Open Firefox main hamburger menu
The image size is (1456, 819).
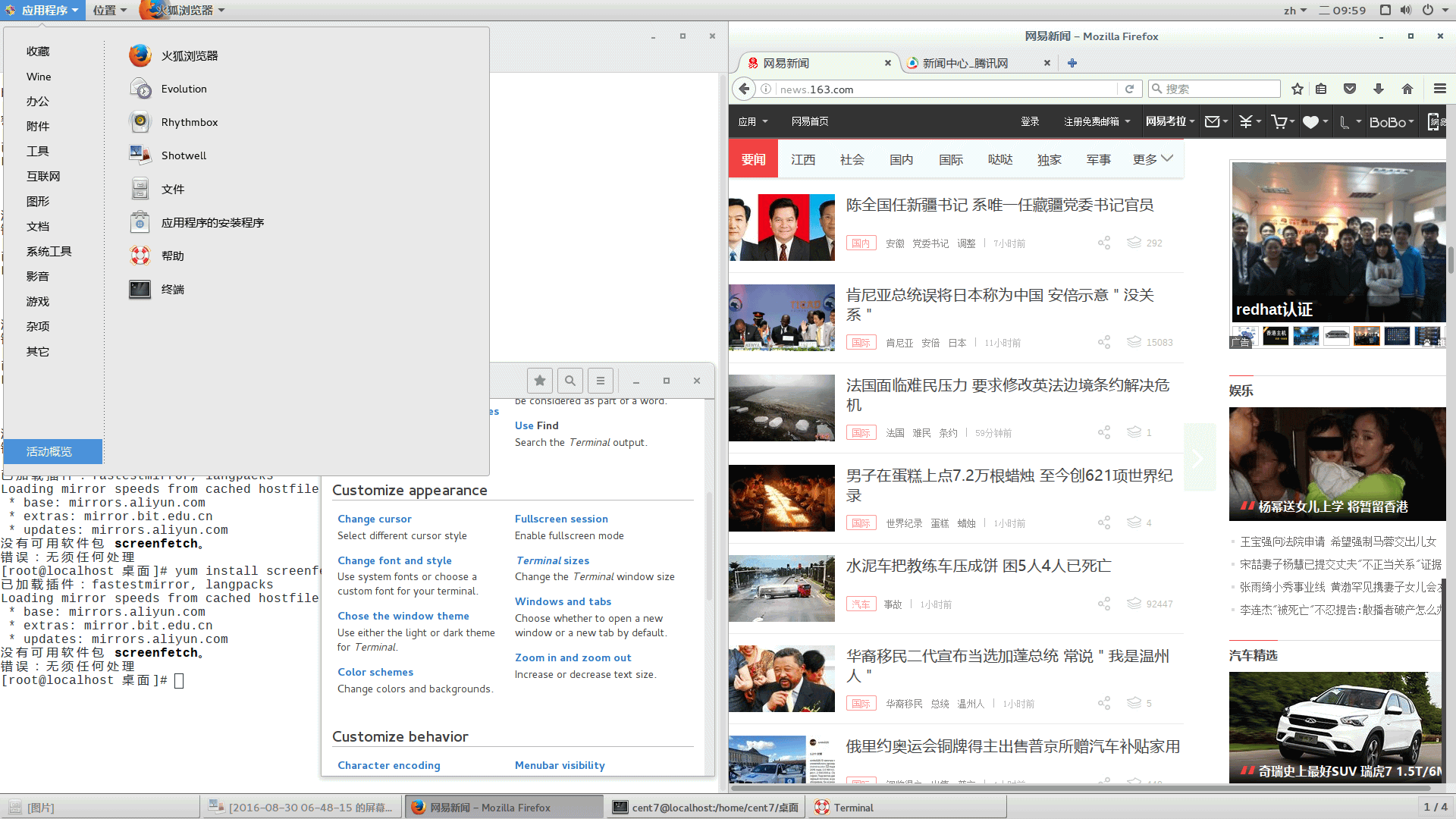point(1440,89)
